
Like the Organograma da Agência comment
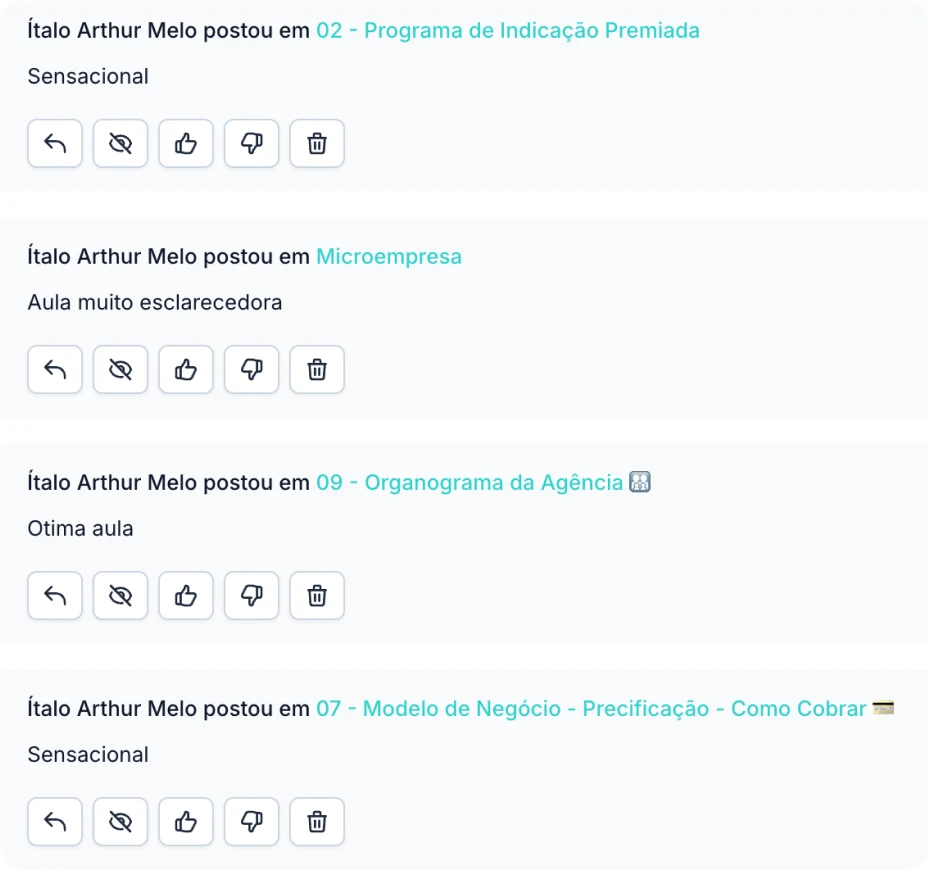point(186,596)
